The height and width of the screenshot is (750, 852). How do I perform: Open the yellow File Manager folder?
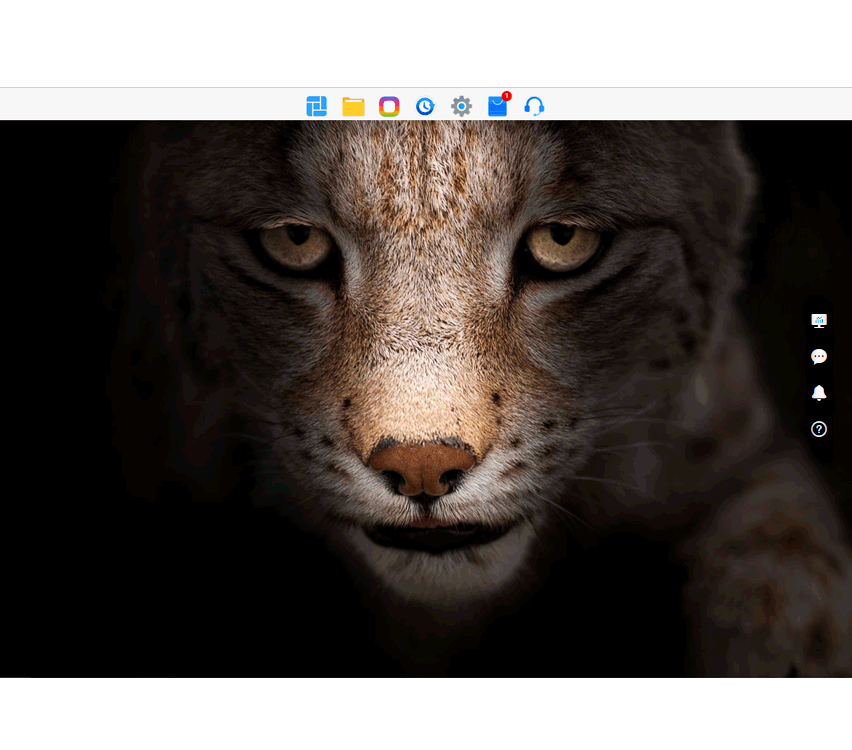353,106
